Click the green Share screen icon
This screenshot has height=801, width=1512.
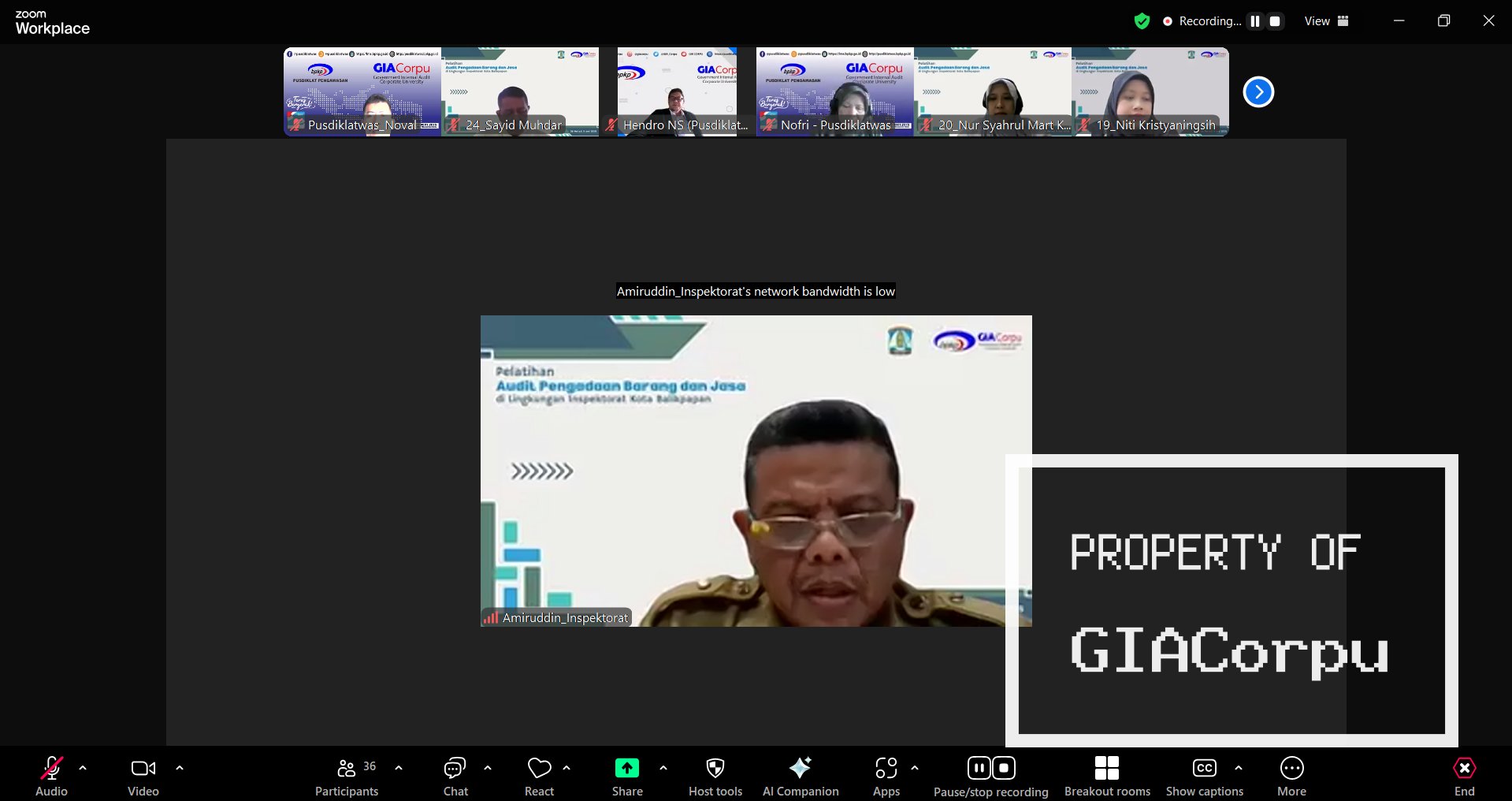626,768
